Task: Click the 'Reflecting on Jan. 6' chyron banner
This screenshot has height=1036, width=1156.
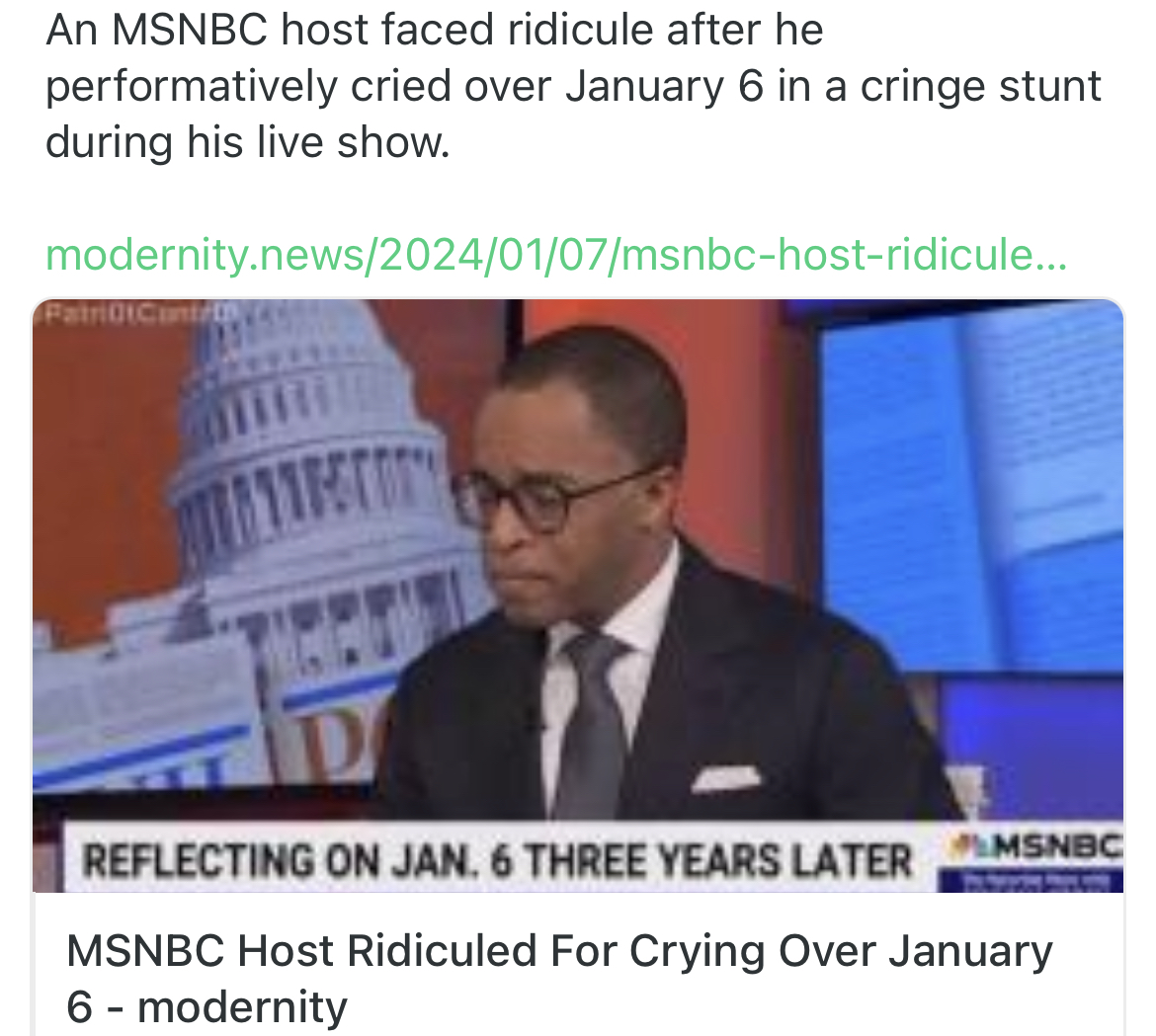Action: tap(498, 860)
